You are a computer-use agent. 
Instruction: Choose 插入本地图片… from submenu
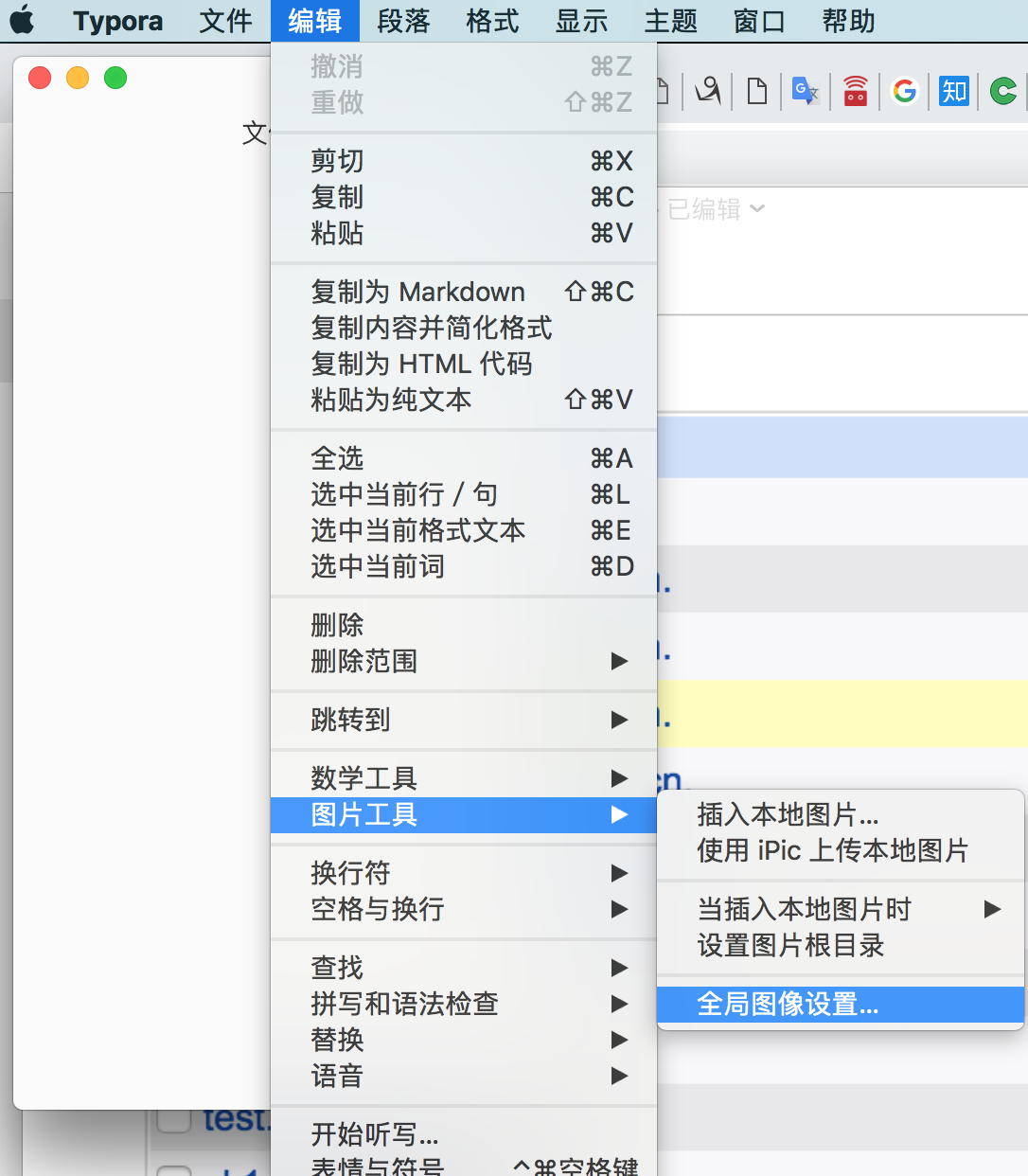841,814
